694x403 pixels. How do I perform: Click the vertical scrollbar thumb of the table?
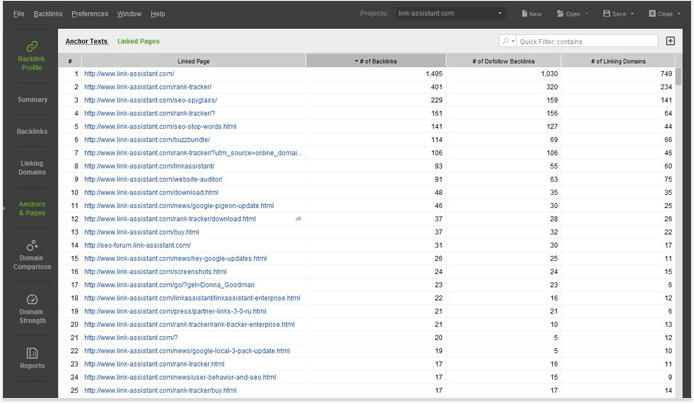click(679, 76)
